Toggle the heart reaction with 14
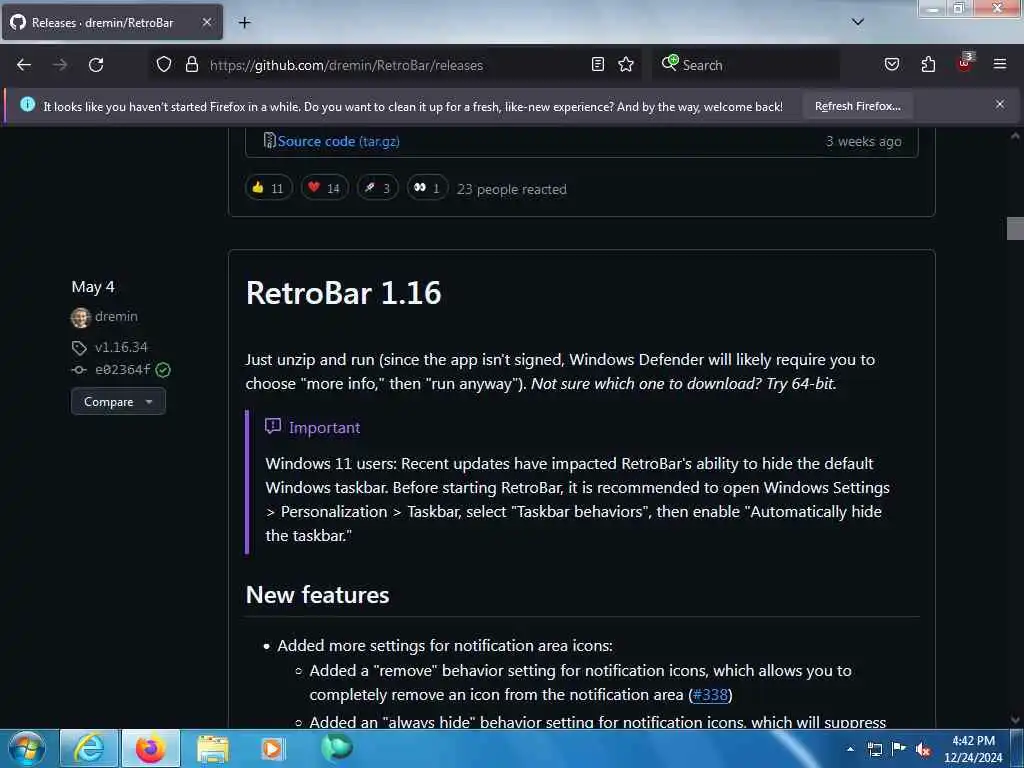Viewport: 1024px width, 768px height. point(325,188)
